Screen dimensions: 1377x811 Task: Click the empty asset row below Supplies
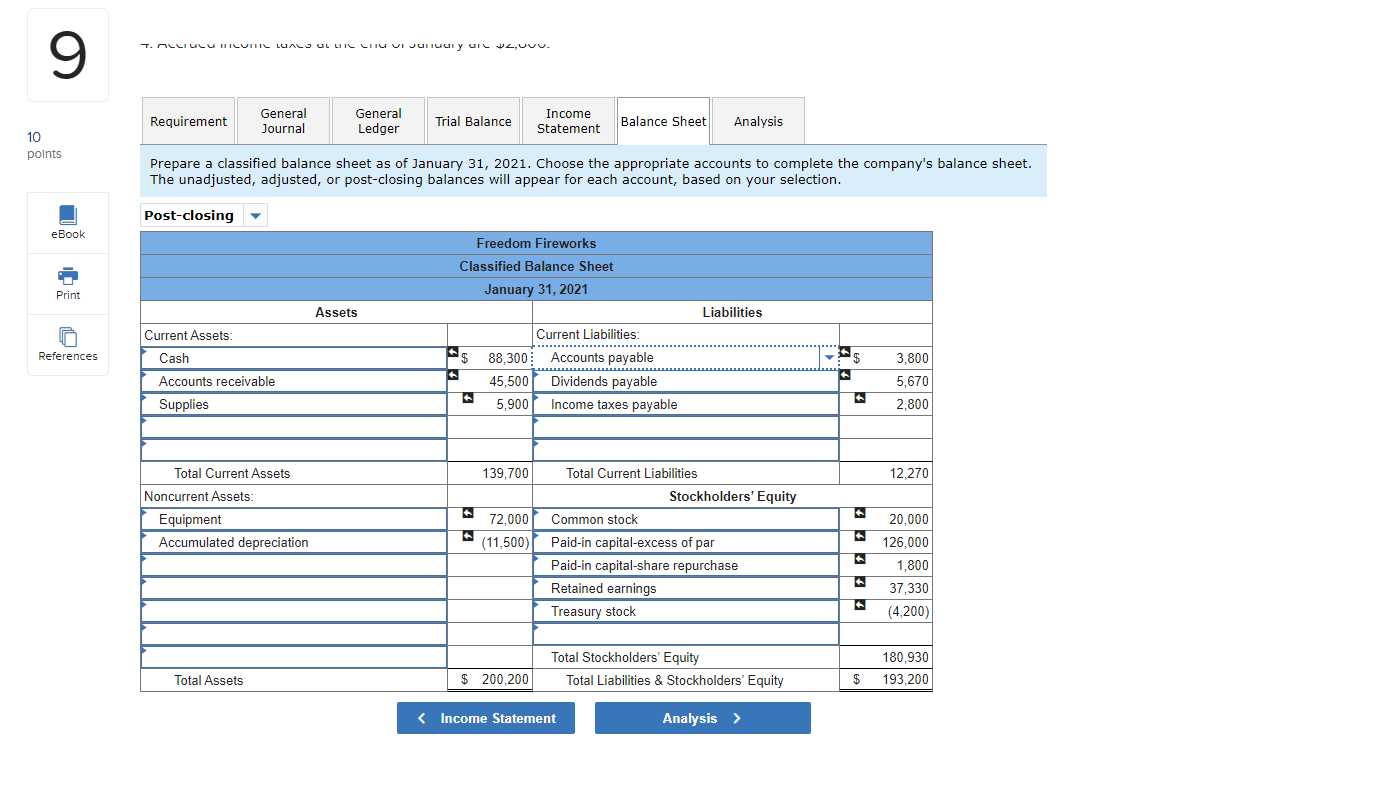(294, 427)
